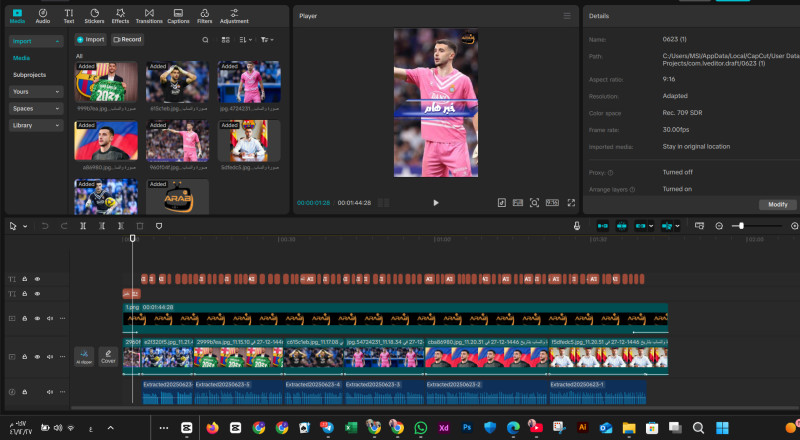Screen dimensions: 800x440
Task: Open the media sort dropdown
Action: click(x=245, y=39)
